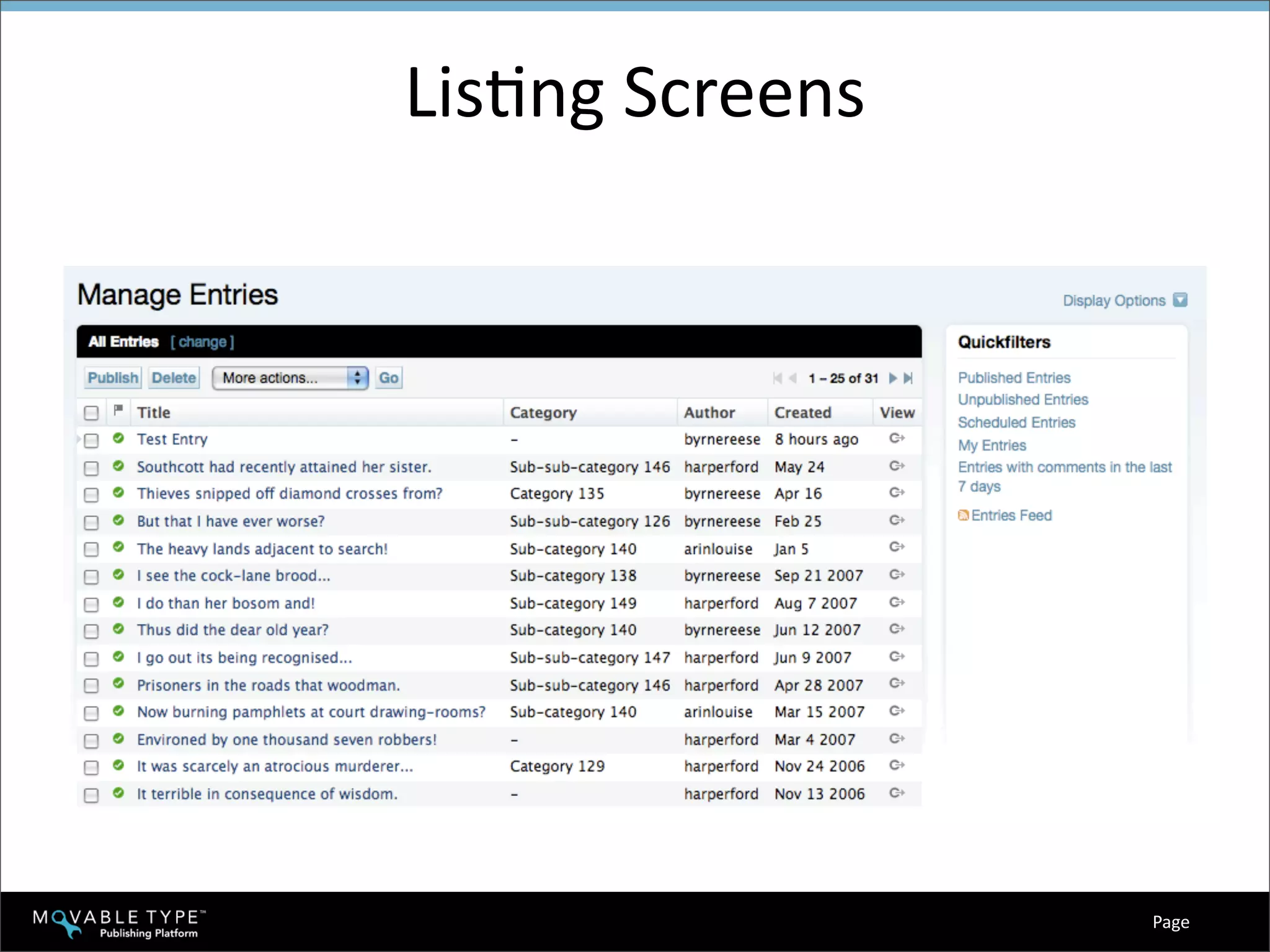Click next page arrow in pagination
1270x952 pixels.
click(892, 378)
